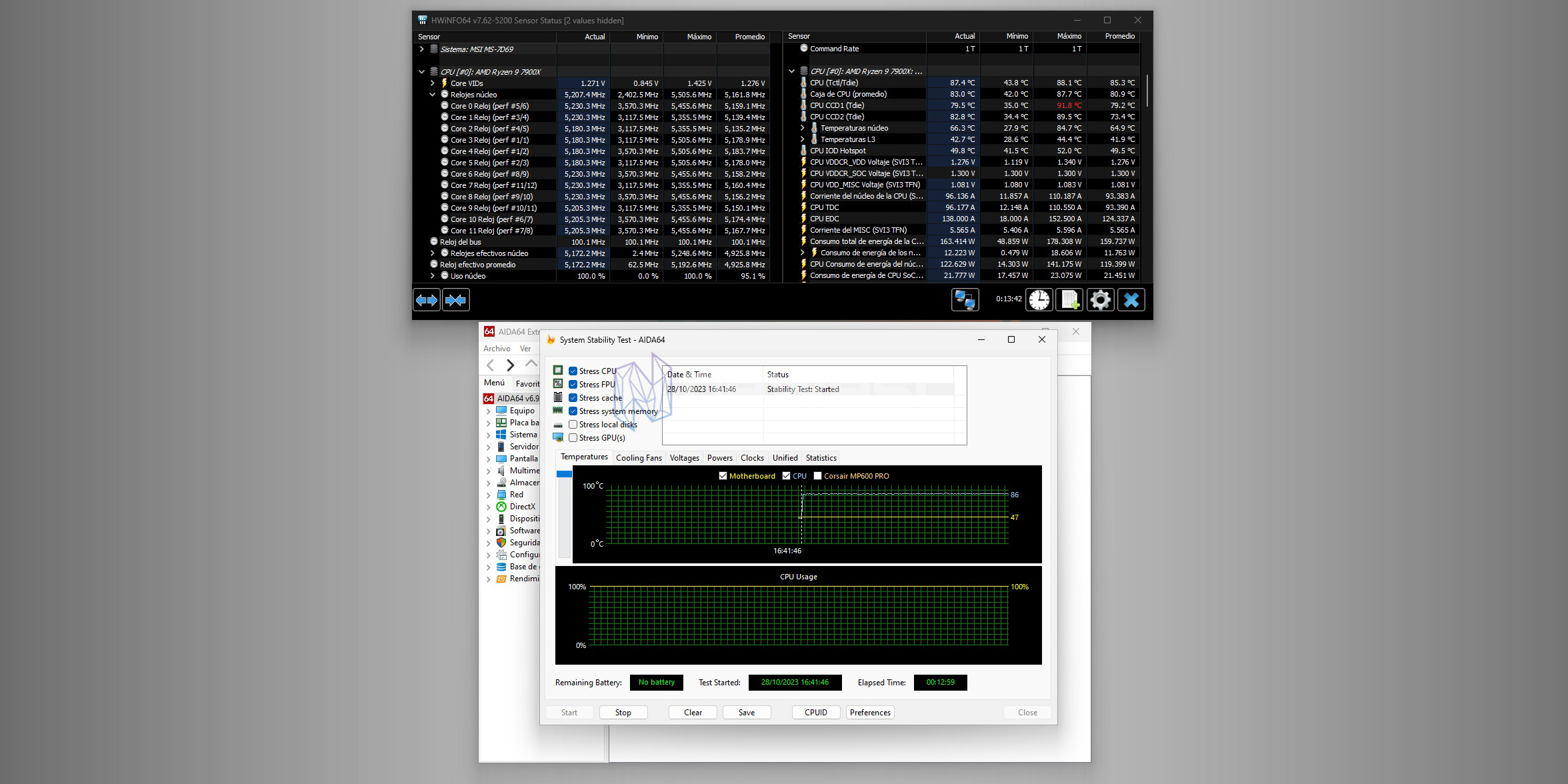Click the thermometer icon for CPU (Tctl/Tdie)
This screenshot has width=1568, height=784.
(x=804, y=83)
